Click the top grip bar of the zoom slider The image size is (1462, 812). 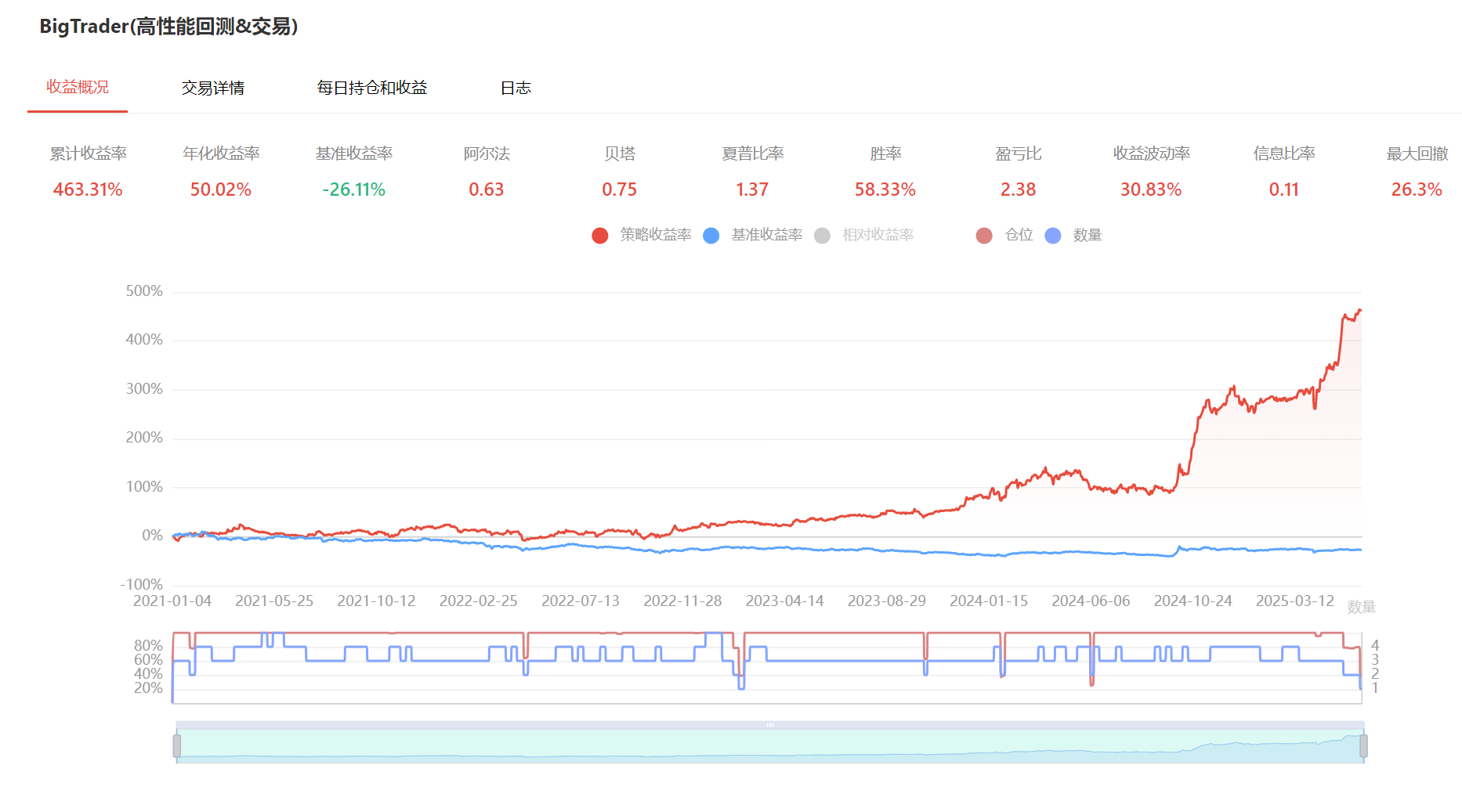[770, 725]
